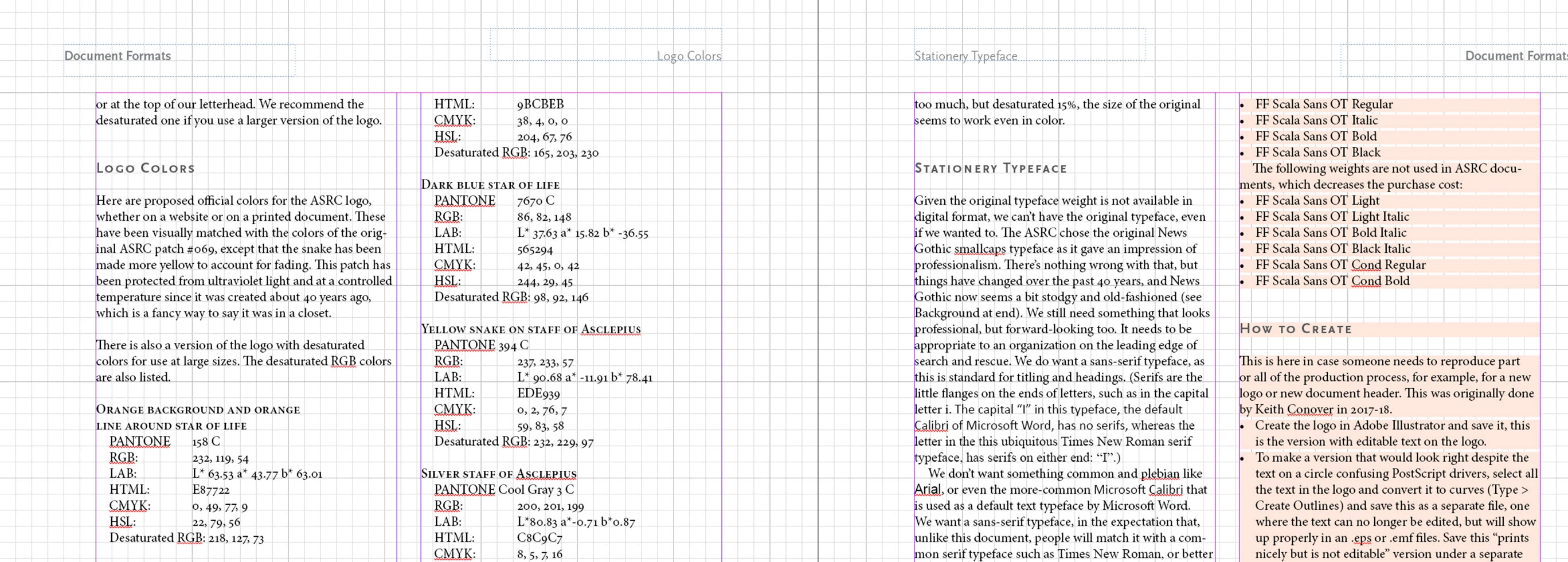This screenshot has height=562, width=1568.
Task: Click 'FF Scala Sans OT Cond Regular' bullet
Action: [1340, 265]
